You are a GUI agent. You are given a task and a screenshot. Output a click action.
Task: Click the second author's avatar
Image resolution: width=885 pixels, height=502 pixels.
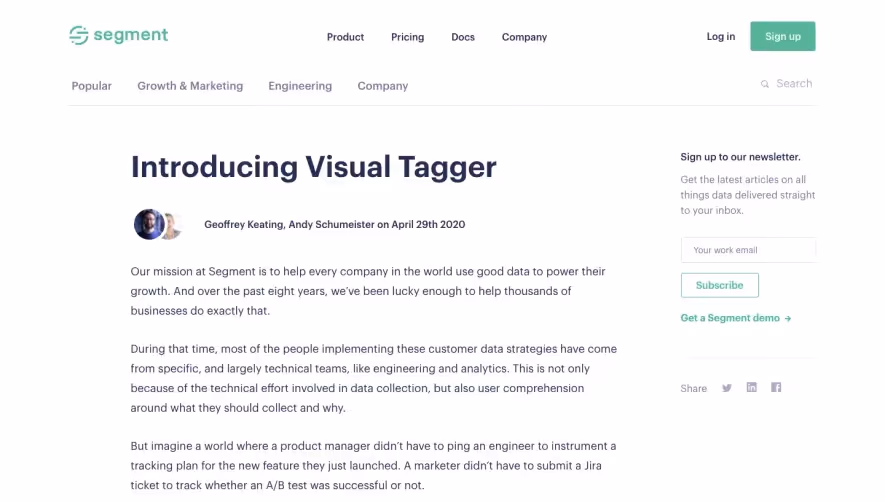174,226
